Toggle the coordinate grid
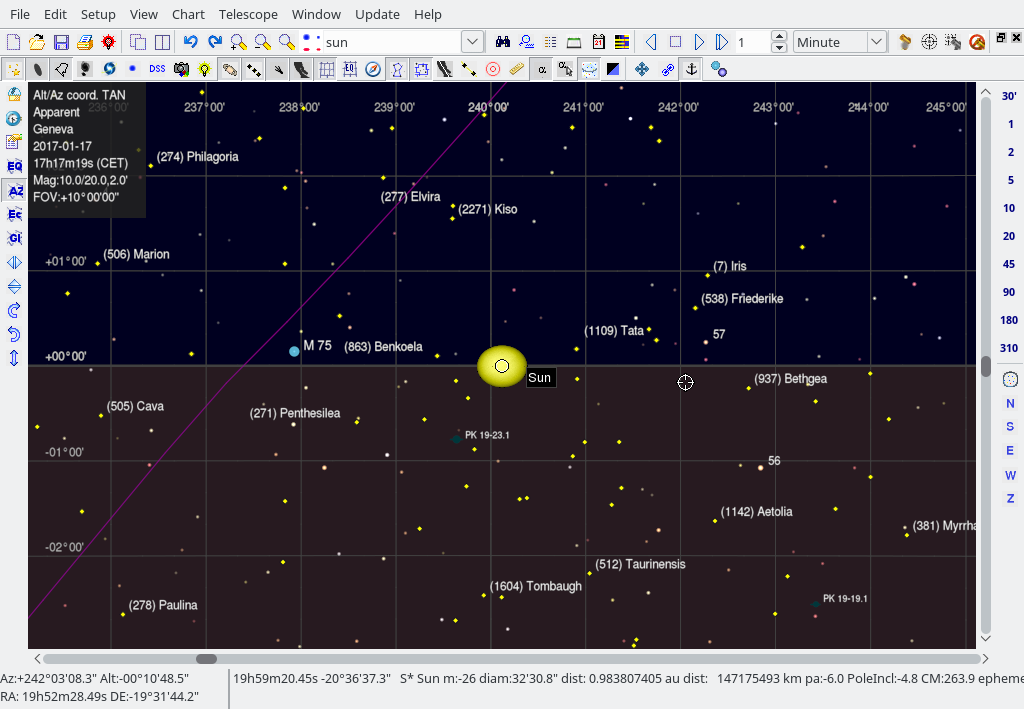 point(326,69)
